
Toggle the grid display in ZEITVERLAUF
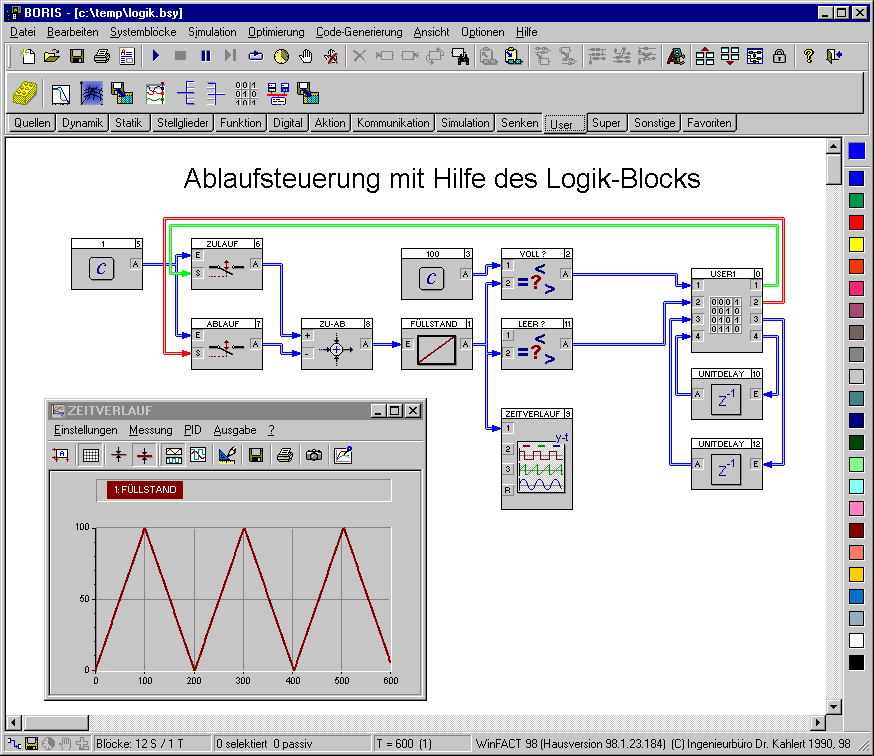[x=90, y=455]
